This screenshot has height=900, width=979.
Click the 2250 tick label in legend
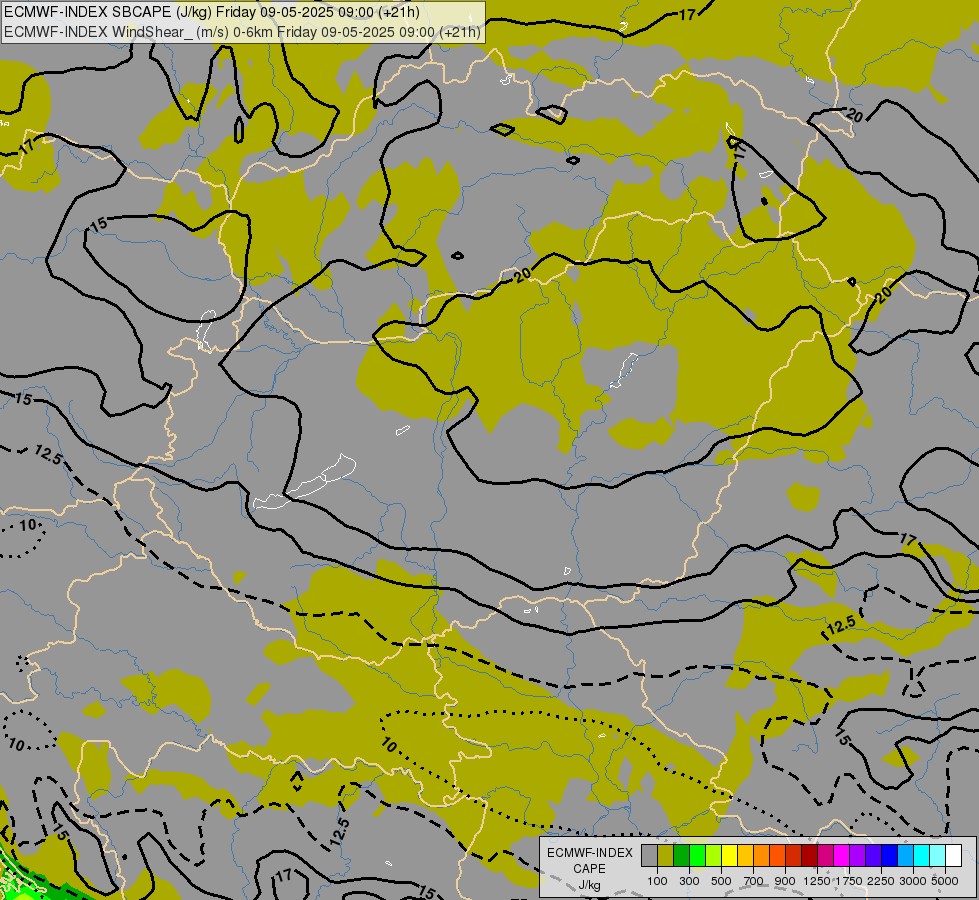(881, 881)
